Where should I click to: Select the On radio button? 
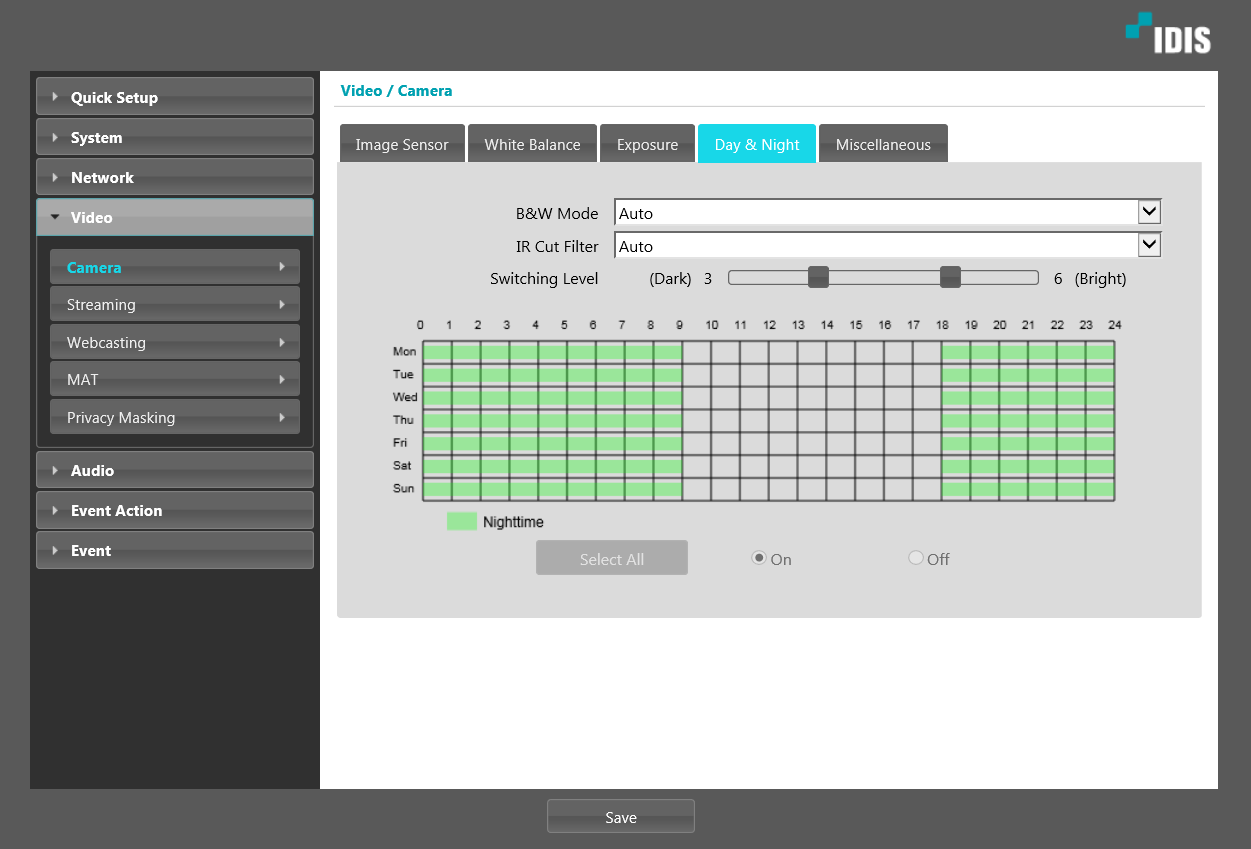pos(759,558)
